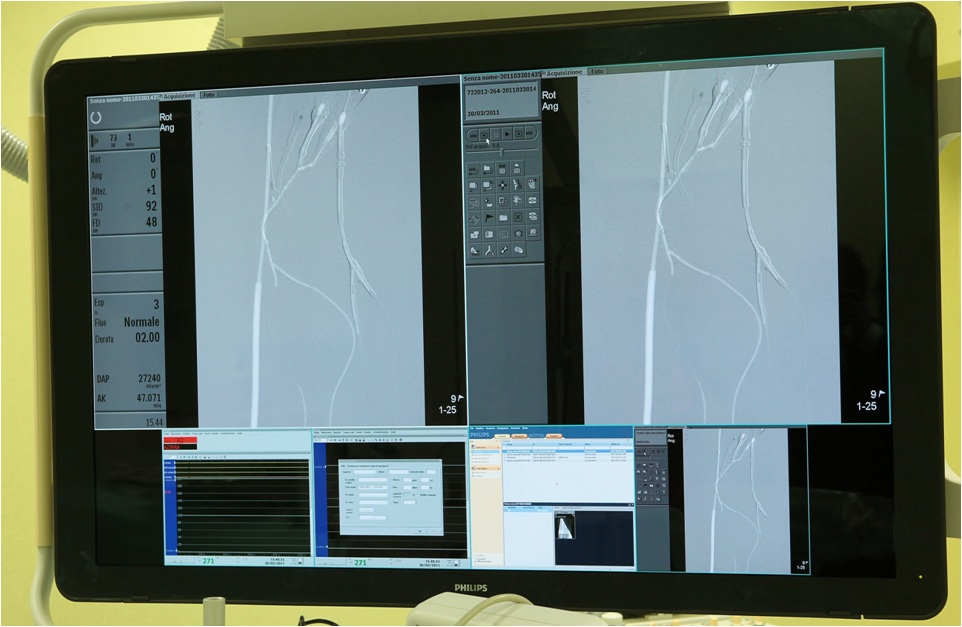
Task: Click the monitor with arrow icon
Action: coord(488,185)
